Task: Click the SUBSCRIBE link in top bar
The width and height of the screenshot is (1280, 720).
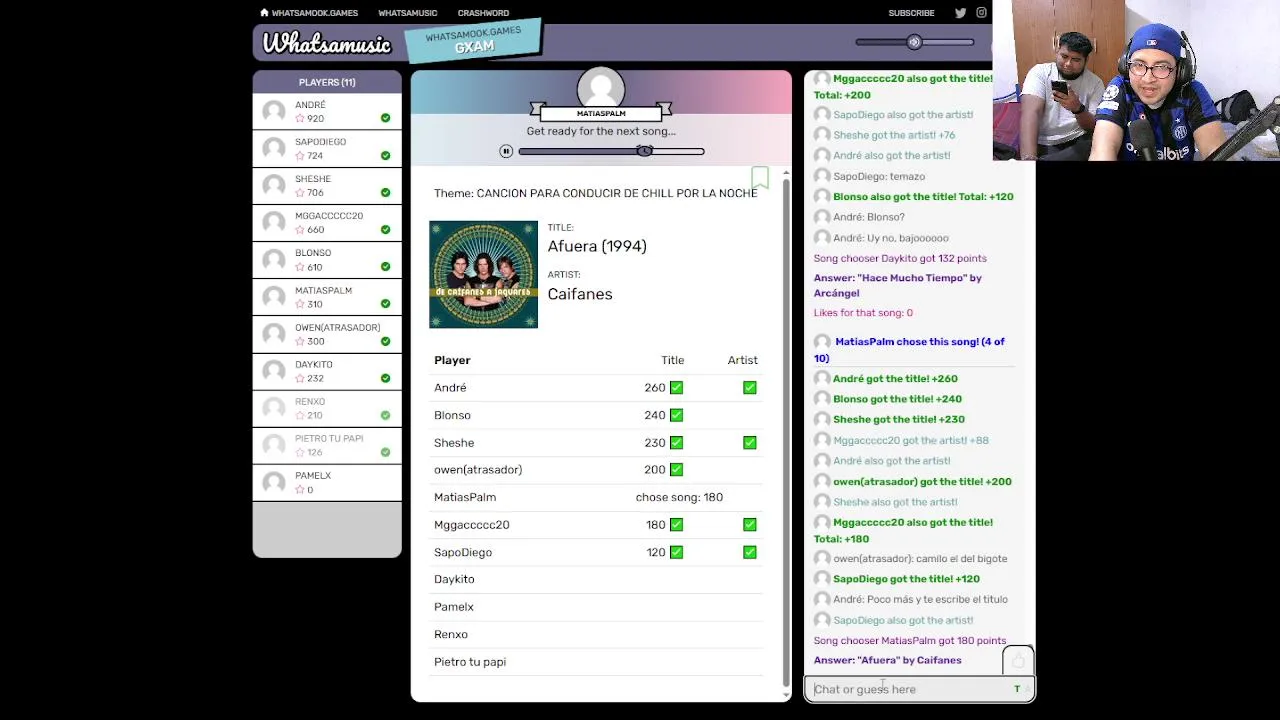Action: click(x=911, y=13)
